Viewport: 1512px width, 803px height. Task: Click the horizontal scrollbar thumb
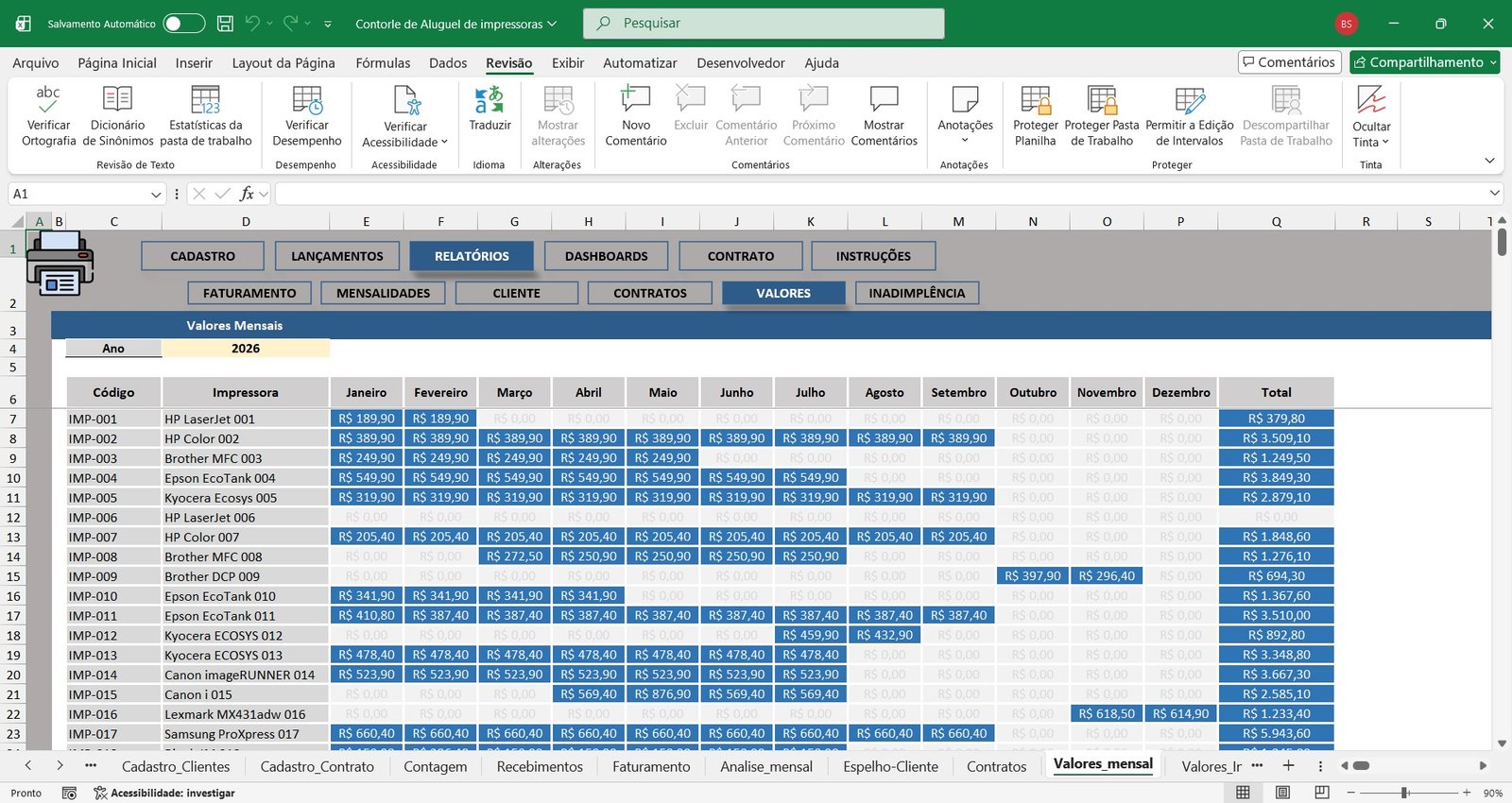(x=1361, y=766)
